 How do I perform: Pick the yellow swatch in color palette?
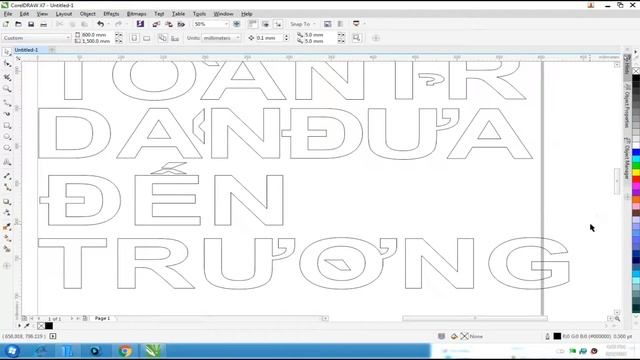[636, 173]
